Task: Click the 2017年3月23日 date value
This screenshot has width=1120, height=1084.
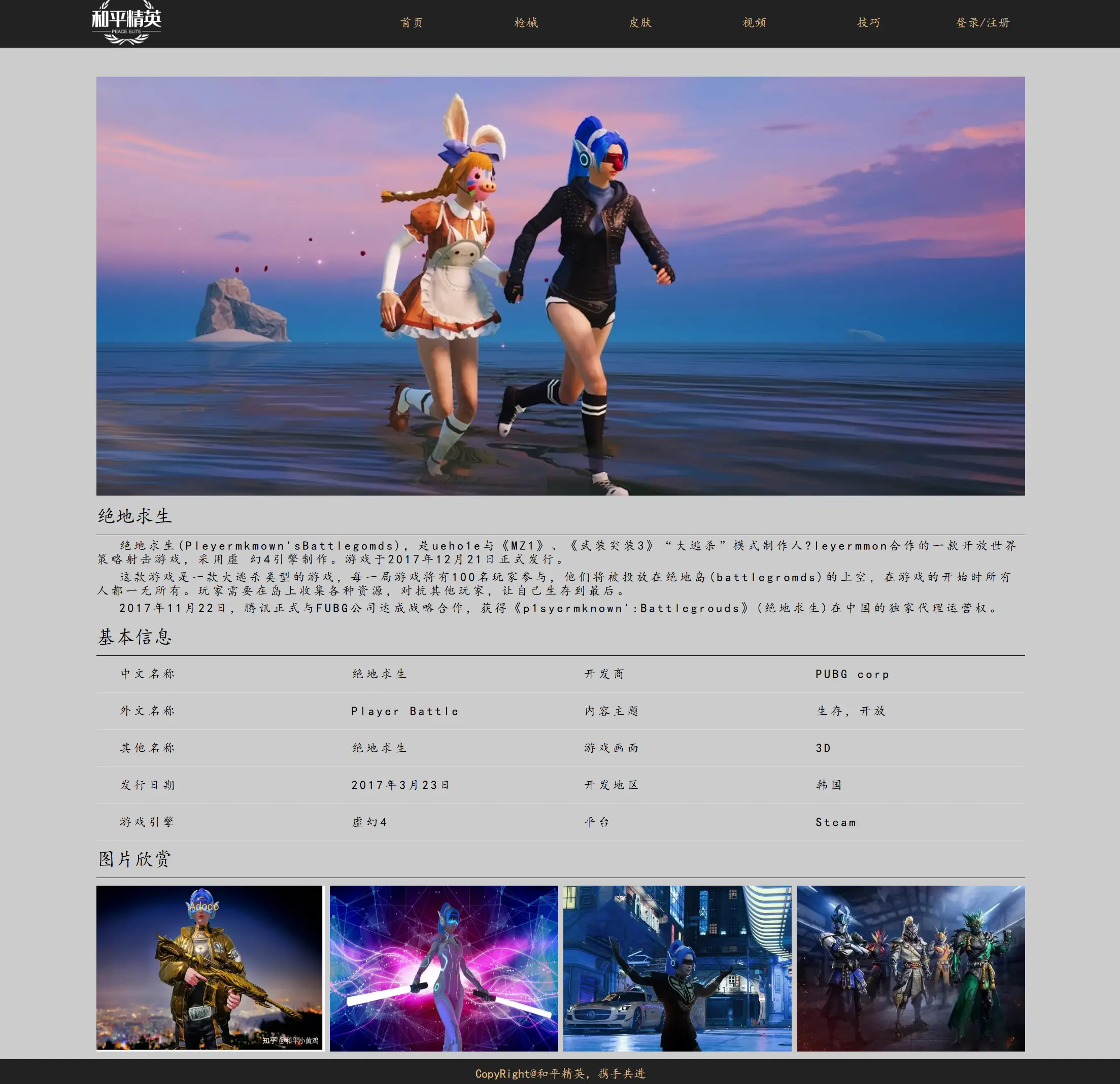Action: [400, 785]
